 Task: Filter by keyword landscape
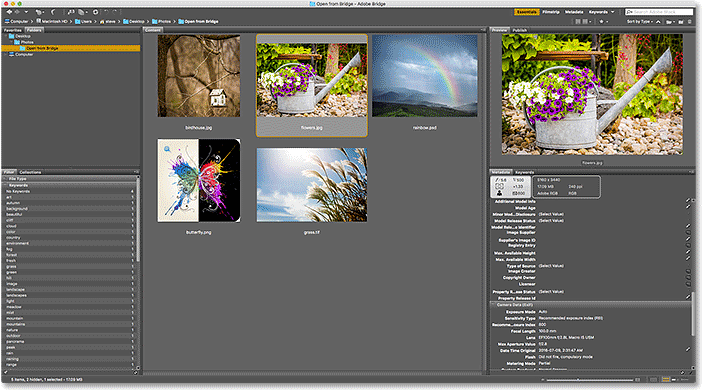[70, 290]
